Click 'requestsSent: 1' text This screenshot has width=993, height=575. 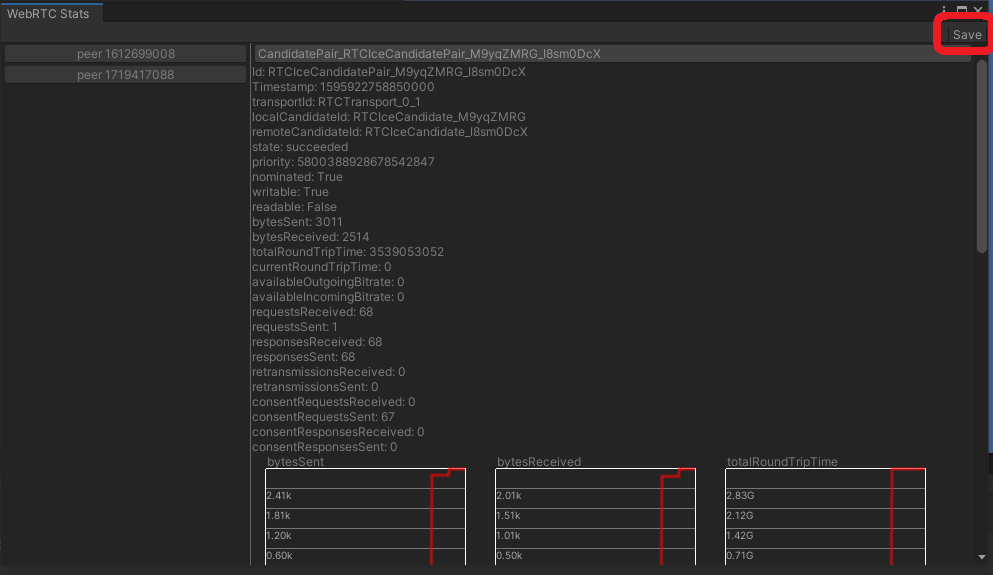[294, 327]
